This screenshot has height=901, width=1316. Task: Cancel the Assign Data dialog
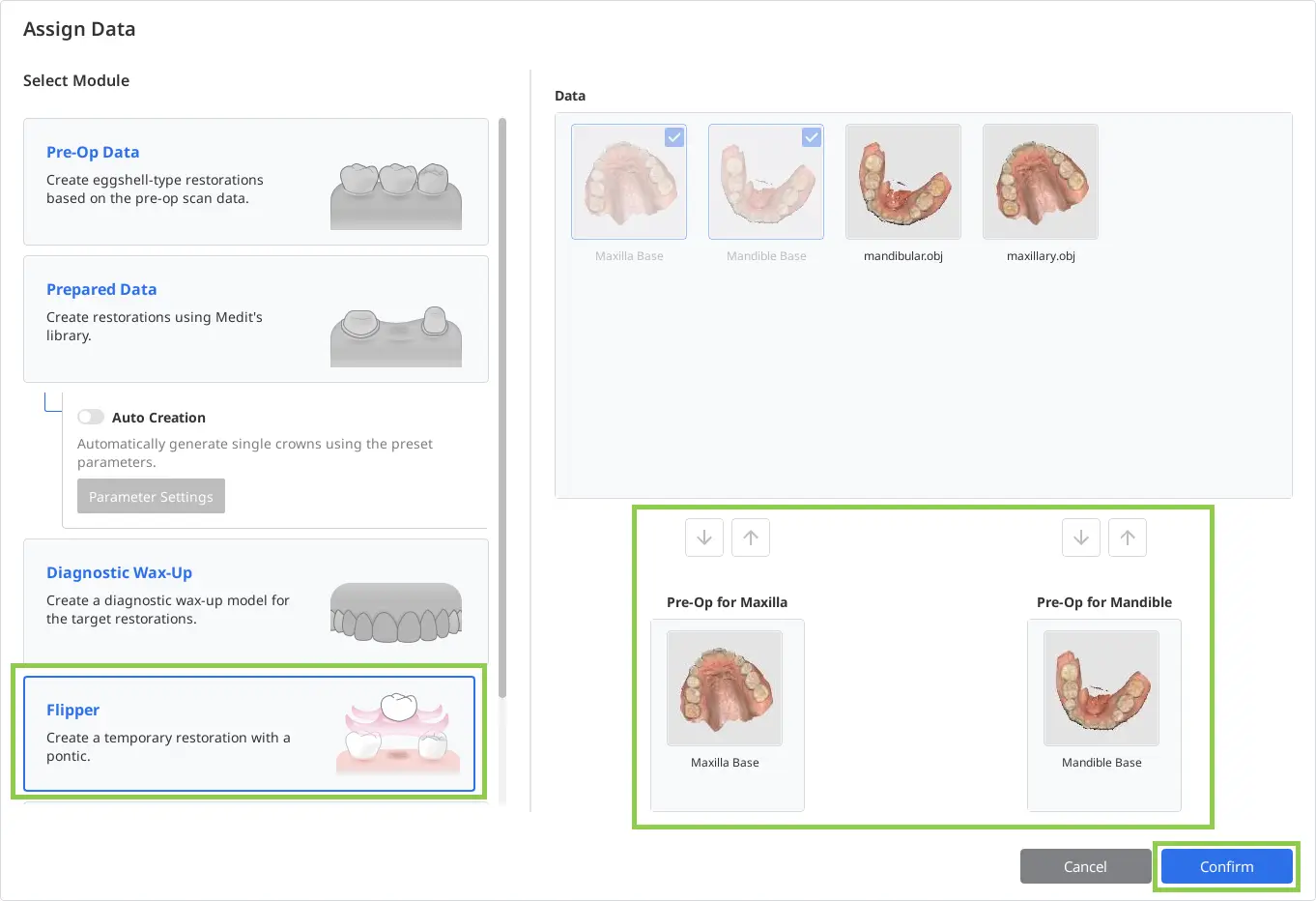(1085, 866)
